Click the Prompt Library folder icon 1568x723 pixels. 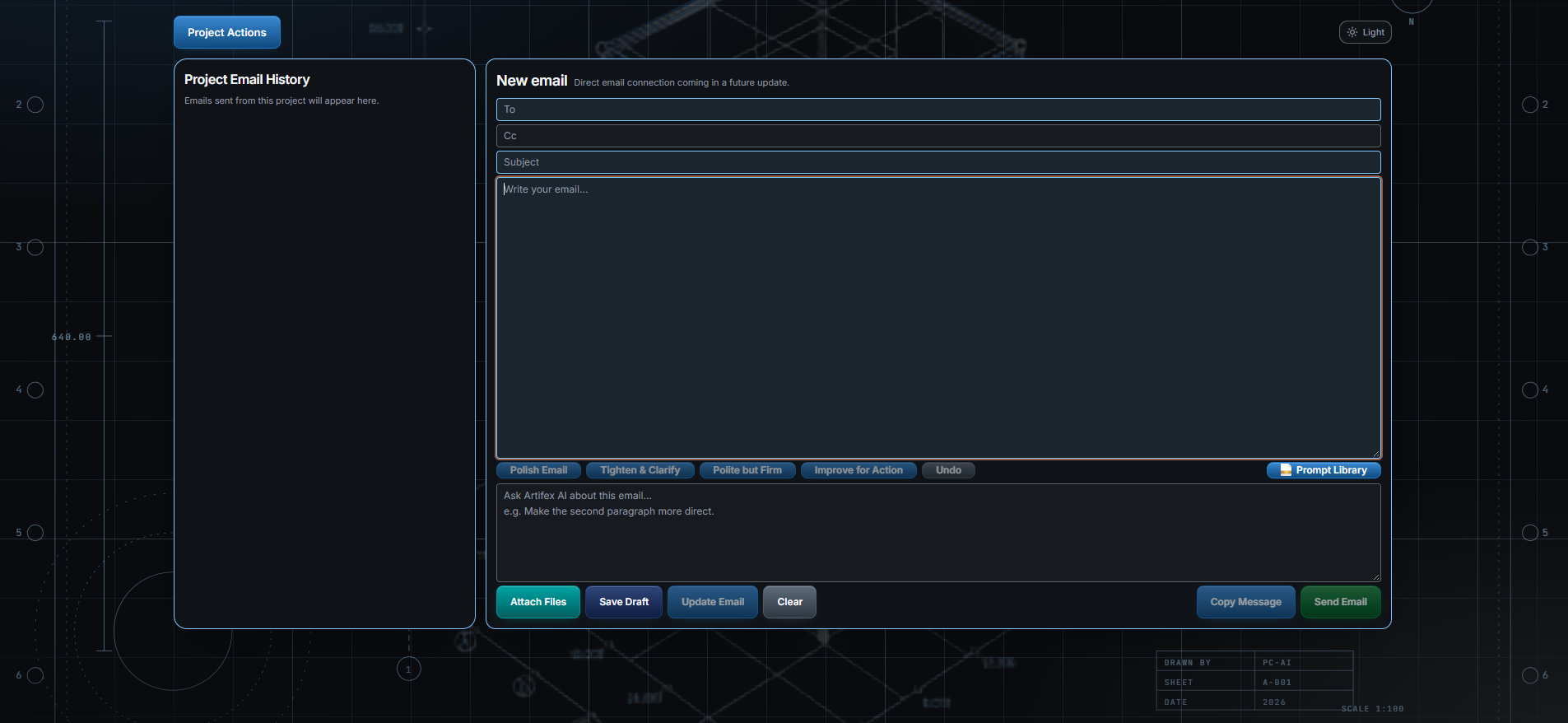pos(1286,470)
